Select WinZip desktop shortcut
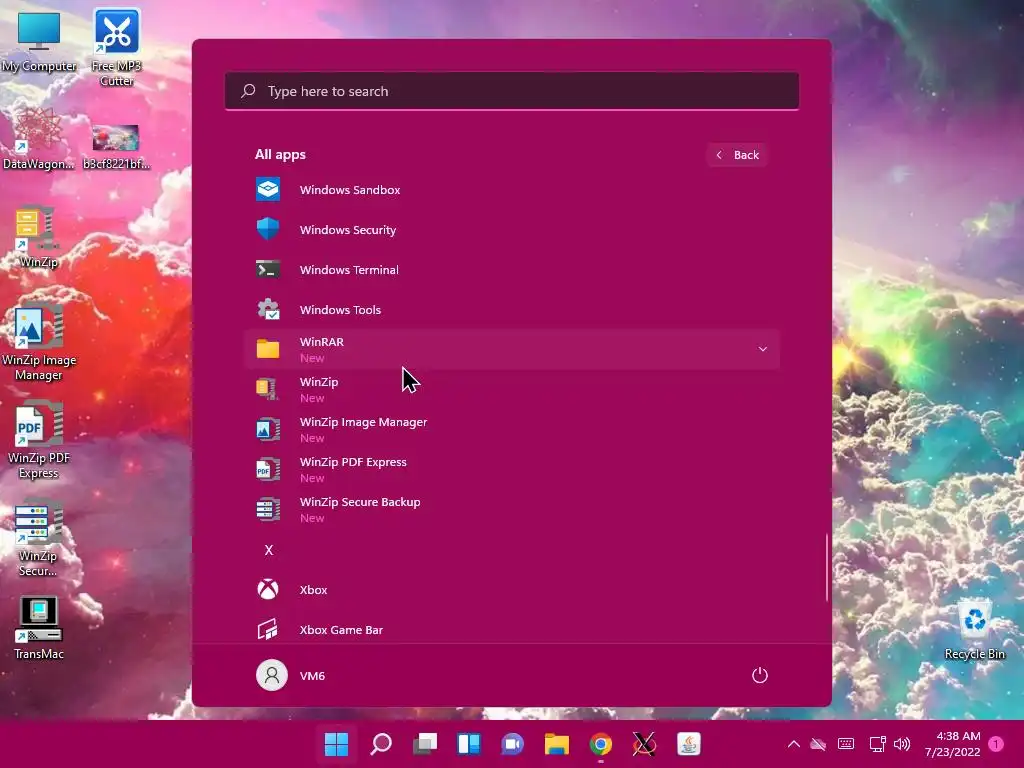The height and width of the screenshot is (768, 1024). click(x=39, y=237)
